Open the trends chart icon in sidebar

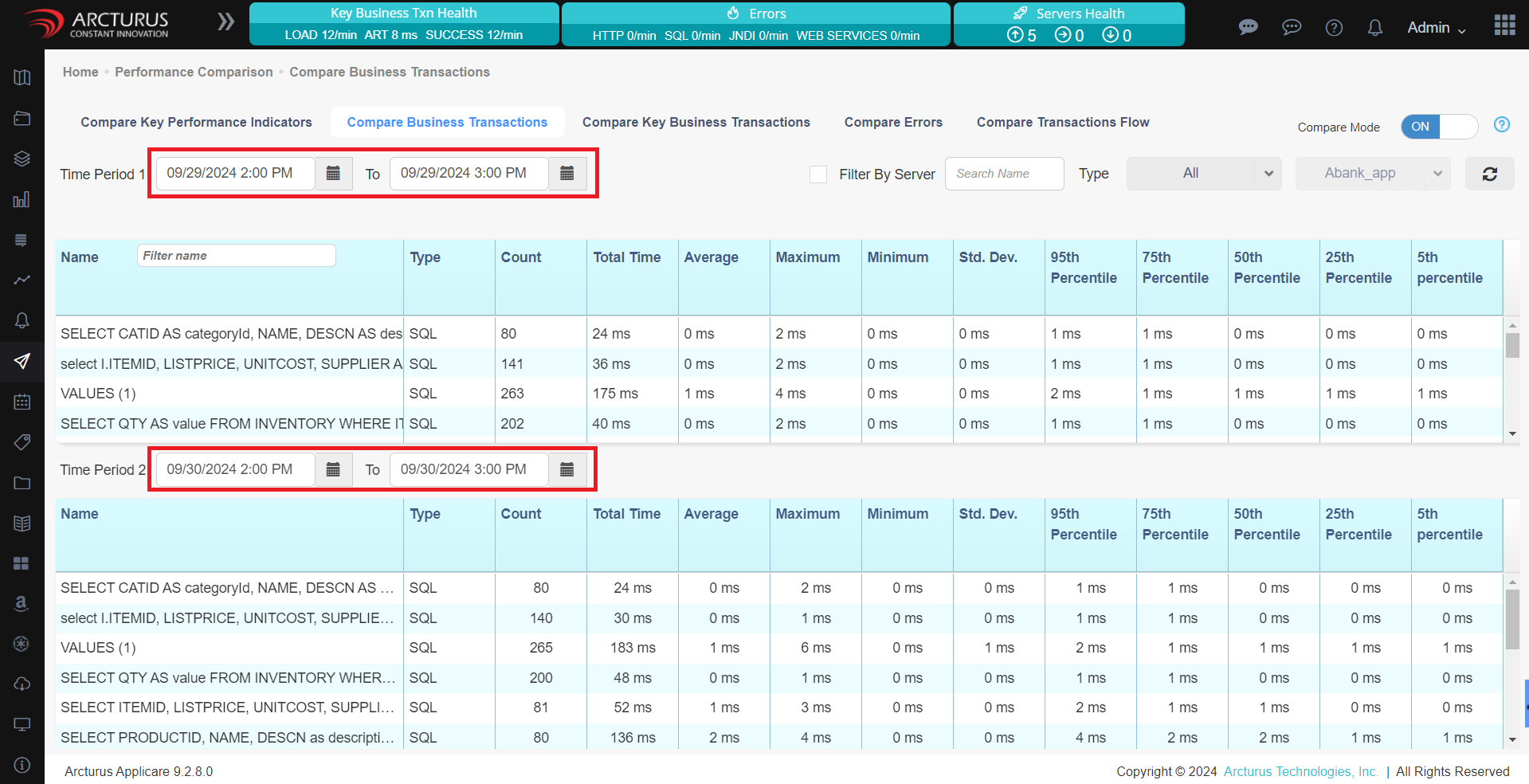click(x=22, y=280)
